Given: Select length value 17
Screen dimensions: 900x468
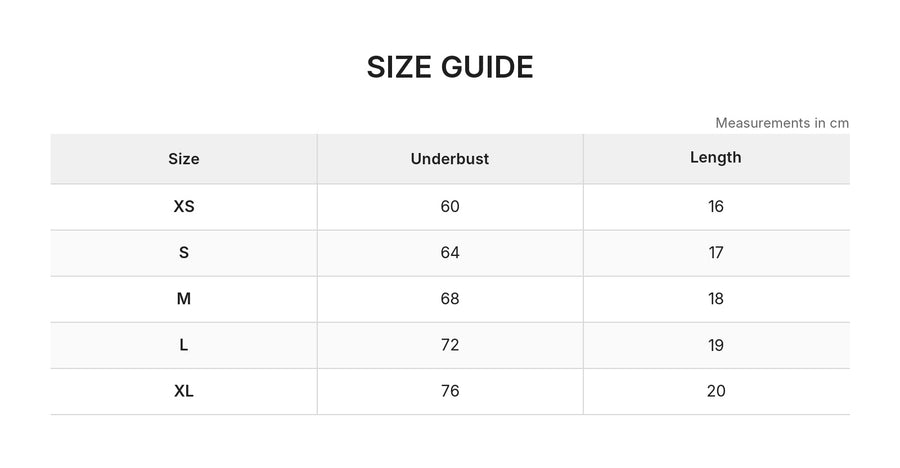Looking at the screenshot, I should coord(716,253).
